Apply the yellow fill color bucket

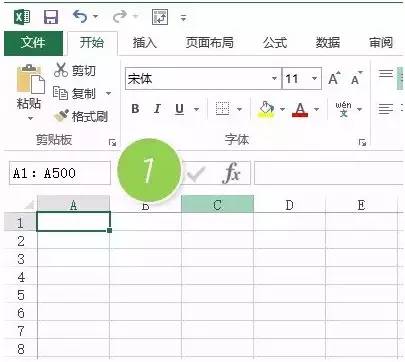click(x=266, y=109)
